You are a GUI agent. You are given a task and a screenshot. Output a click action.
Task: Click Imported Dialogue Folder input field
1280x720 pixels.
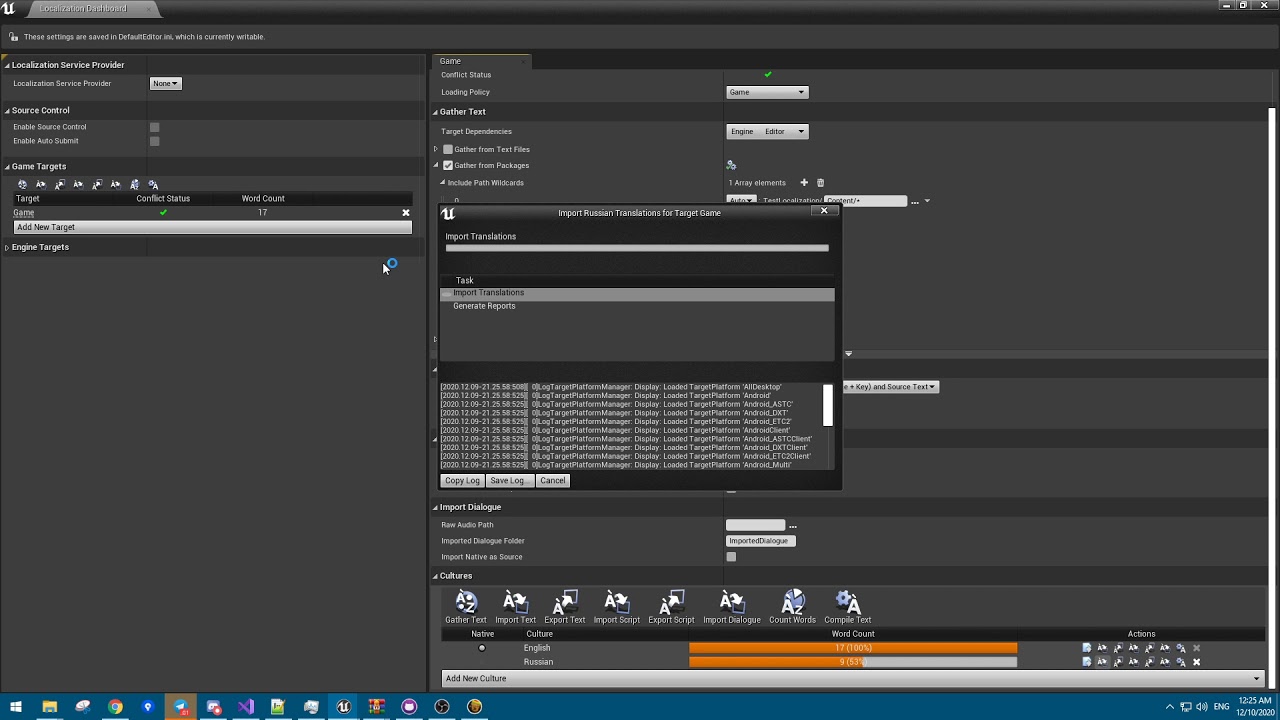tap(759, 541)
